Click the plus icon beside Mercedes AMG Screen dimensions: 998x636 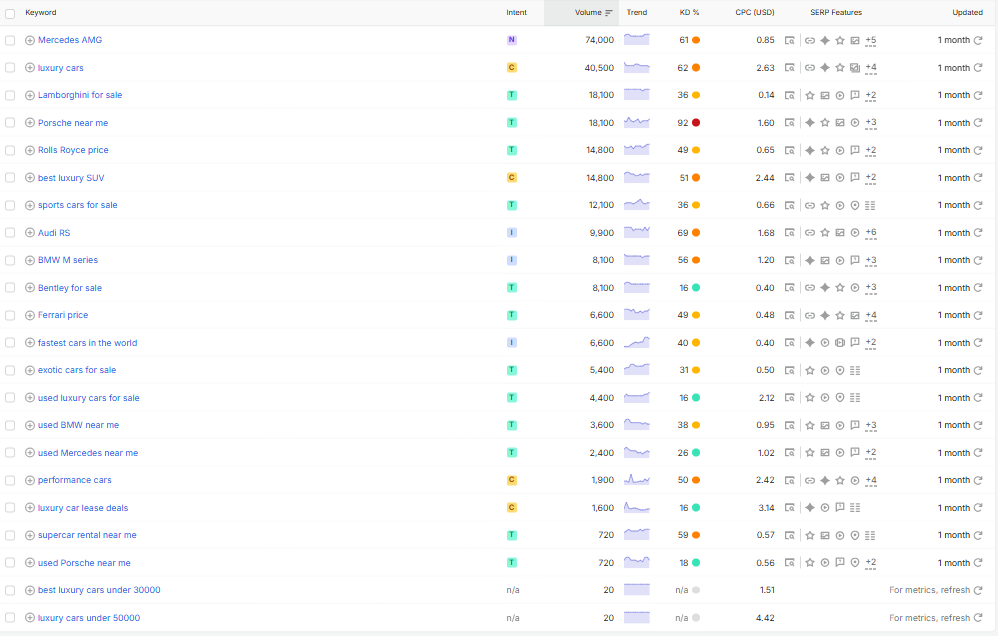point(30,40)
